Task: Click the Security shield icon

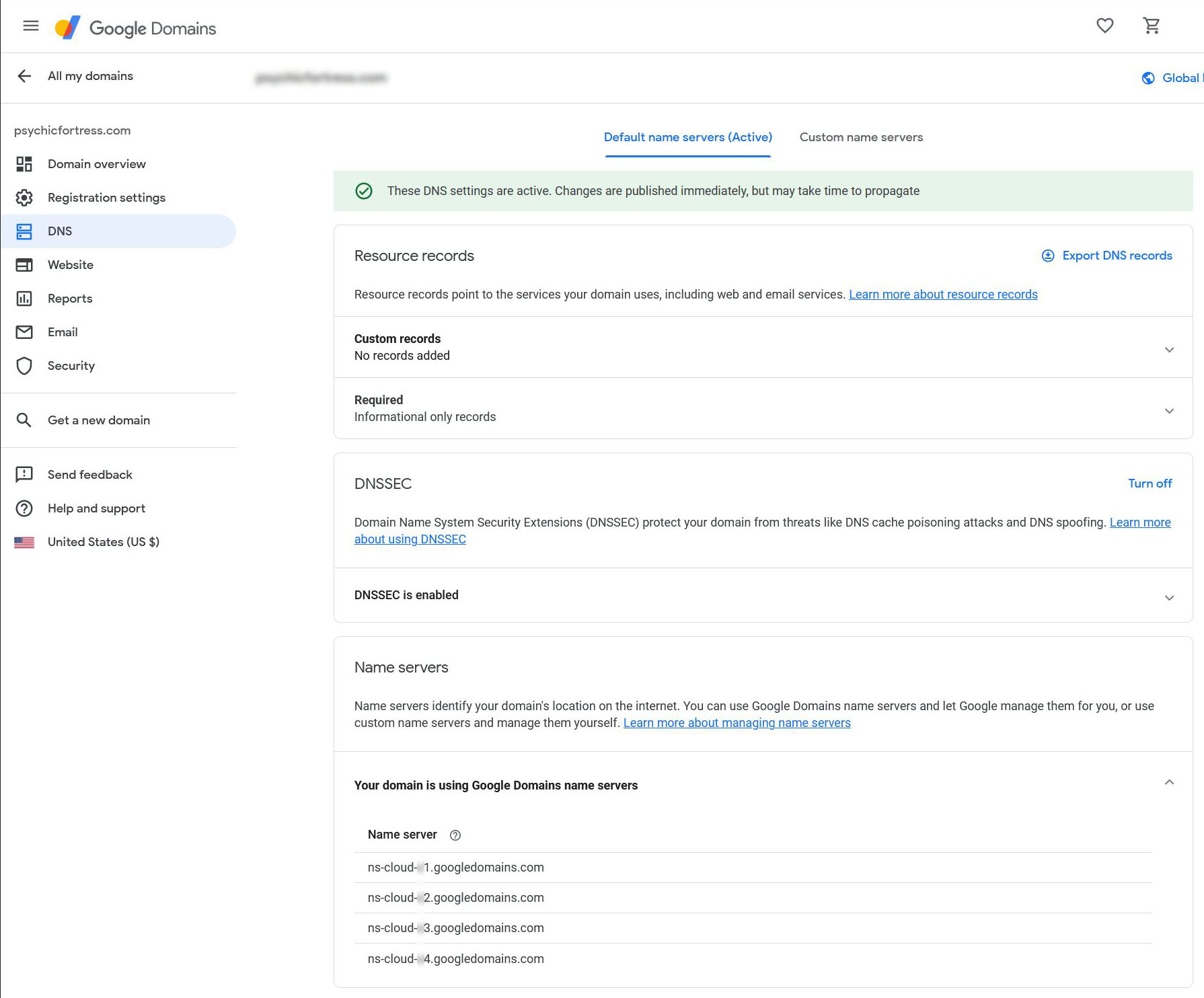Action: click(x=24, y=366)
